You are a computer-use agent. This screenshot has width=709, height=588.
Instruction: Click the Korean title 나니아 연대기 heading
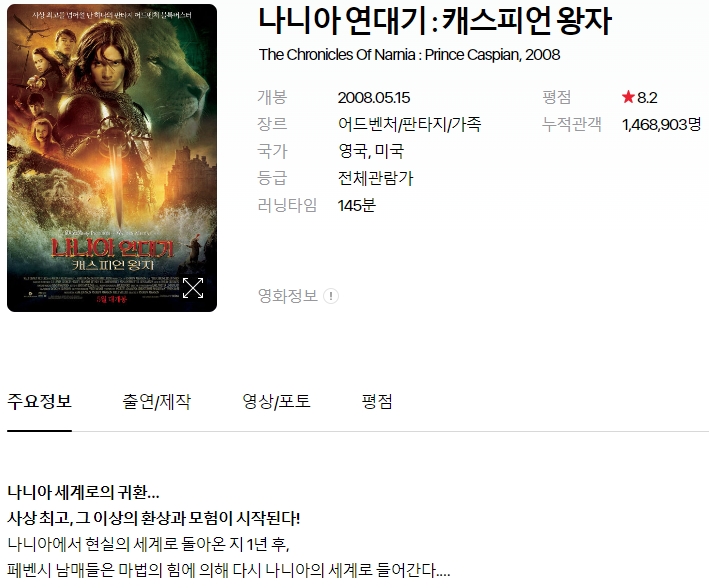pos(435,21)
